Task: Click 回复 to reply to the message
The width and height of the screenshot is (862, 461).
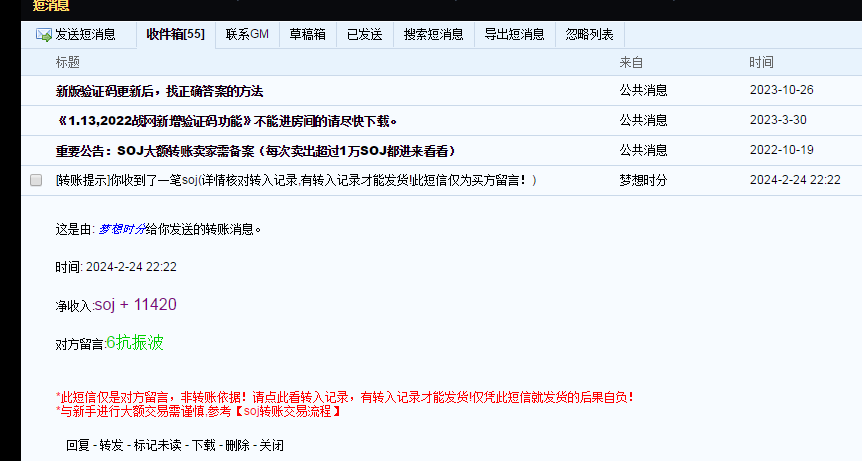Action: [78, 445]
